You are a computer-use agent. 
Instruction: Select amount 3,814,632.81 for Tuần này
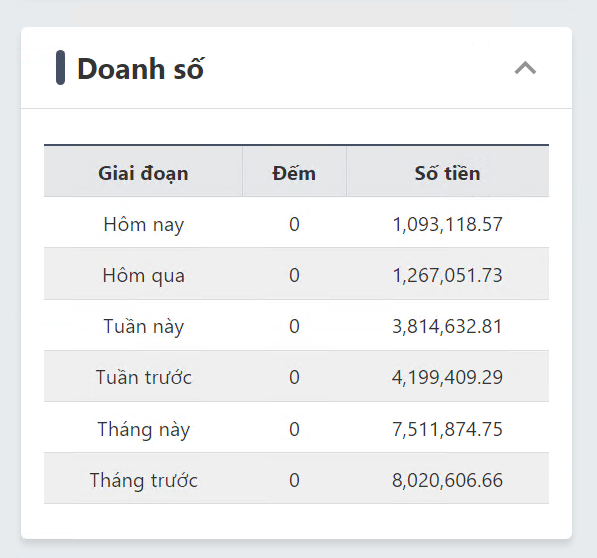tap(447, 326)
